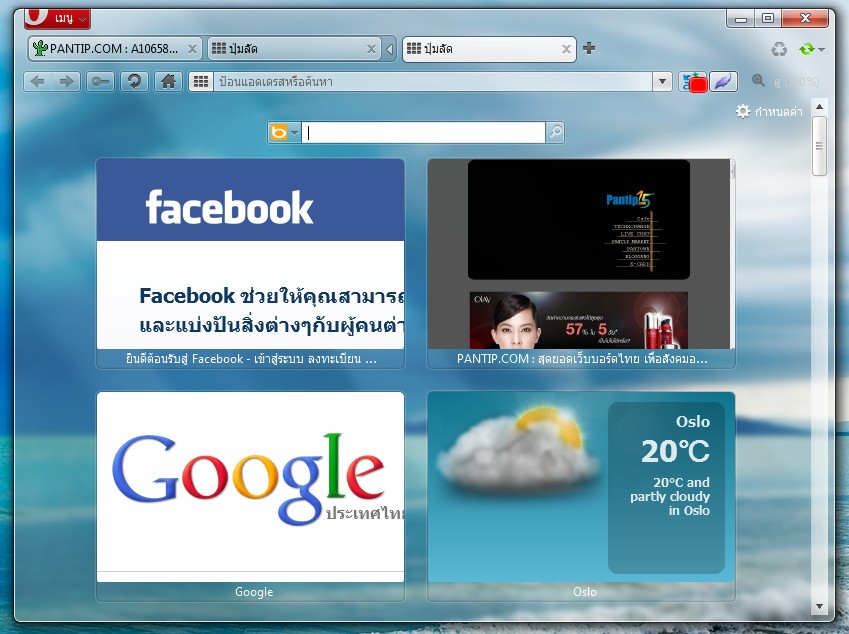Go to the home page
This screenshot has height=634, width=849.
[168, 82]
